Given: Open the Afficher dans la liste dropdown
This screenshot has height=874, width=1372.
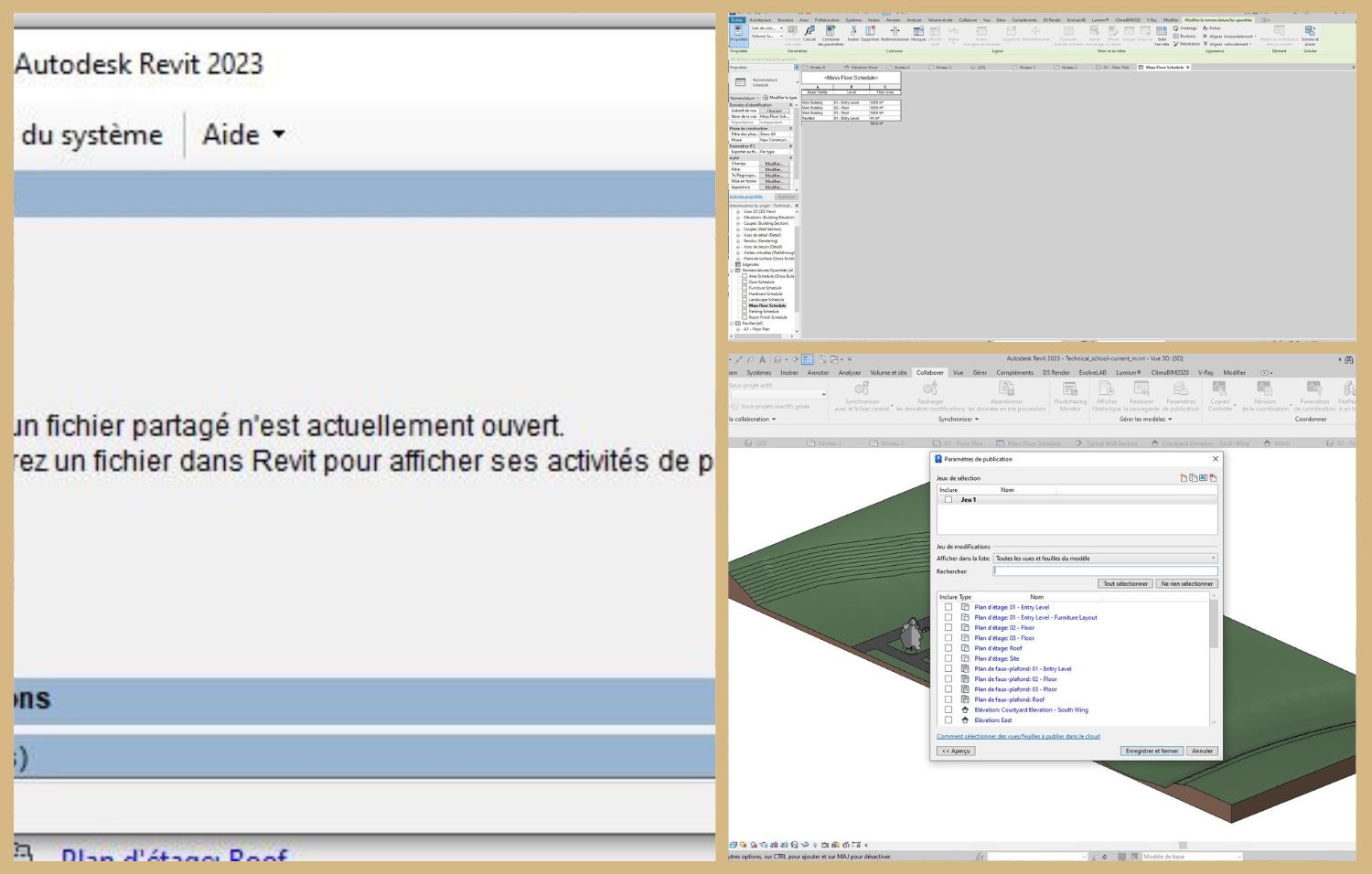Looking at the screenshot, I should pos(1105,559).
